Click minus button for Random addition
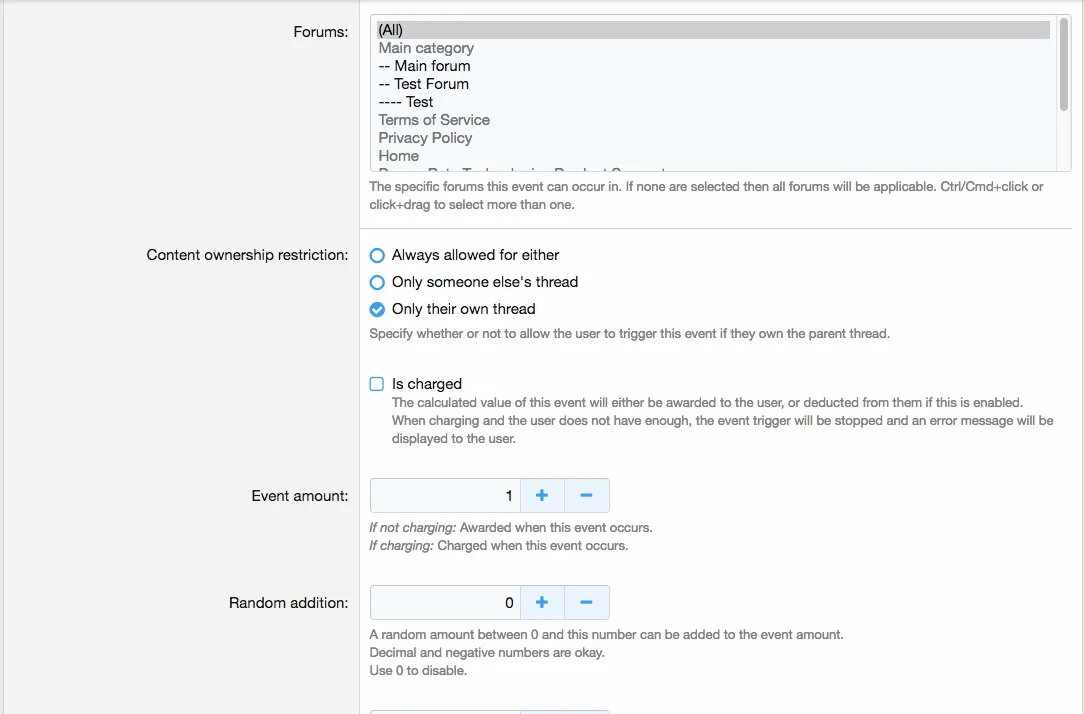Image resolution: width=1084 pixels, height=714 pixels. pyautogui.click(x=587, y=602)
